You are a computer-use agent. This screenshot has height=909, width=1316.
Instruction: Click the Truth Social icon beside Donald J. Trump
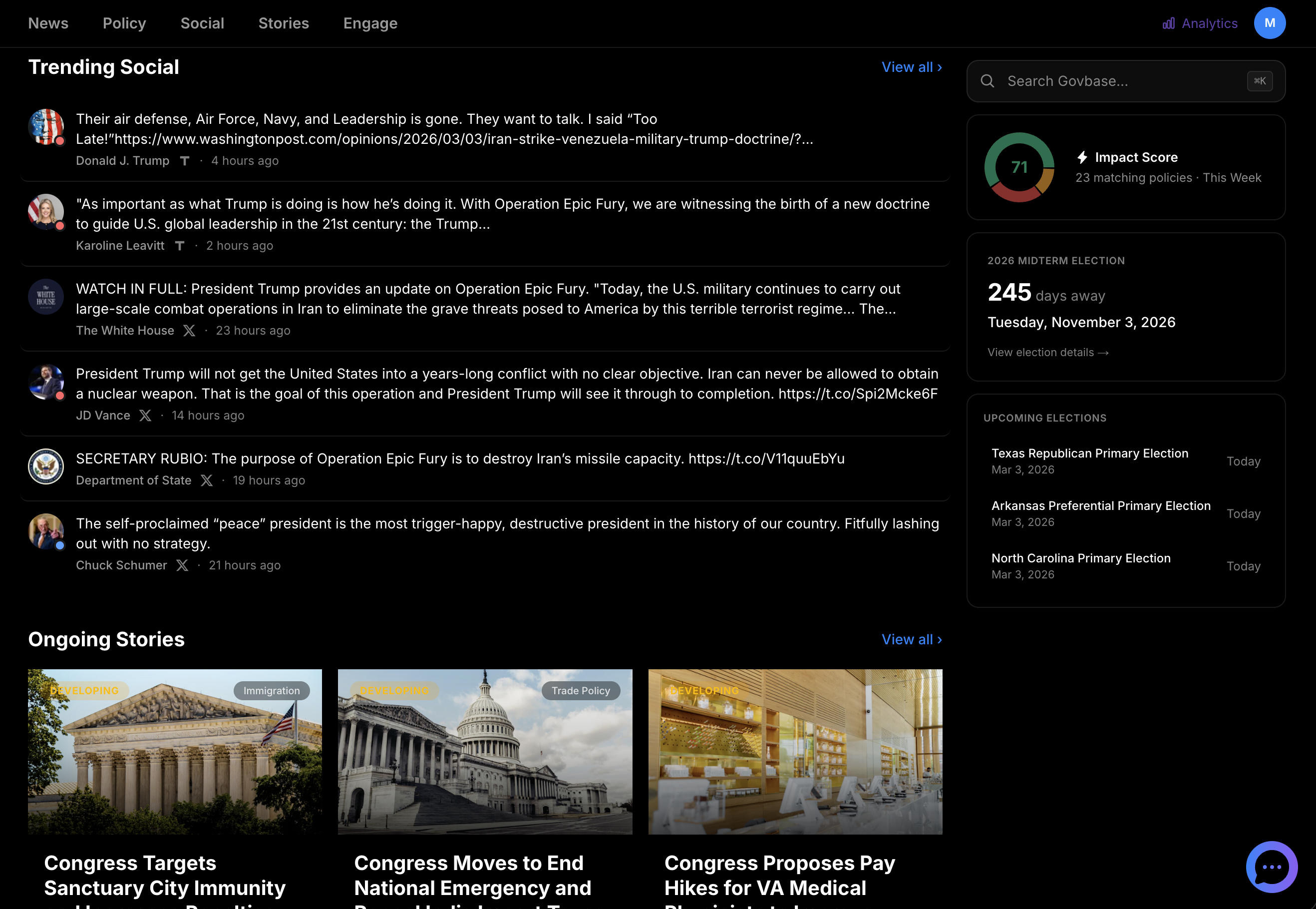(x=184, y=161)
